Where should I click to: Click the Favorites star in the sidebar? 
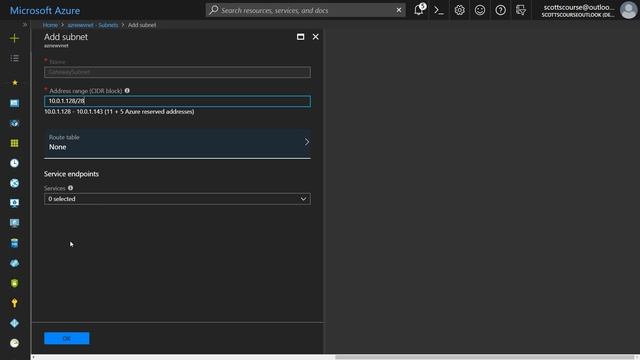tap(15, 82)
